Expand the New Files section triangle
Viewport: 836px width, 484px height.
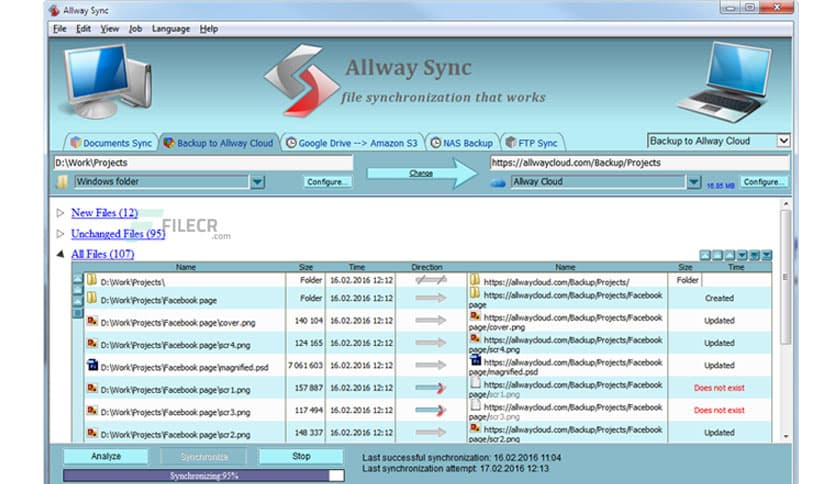[x=60, y=213]
